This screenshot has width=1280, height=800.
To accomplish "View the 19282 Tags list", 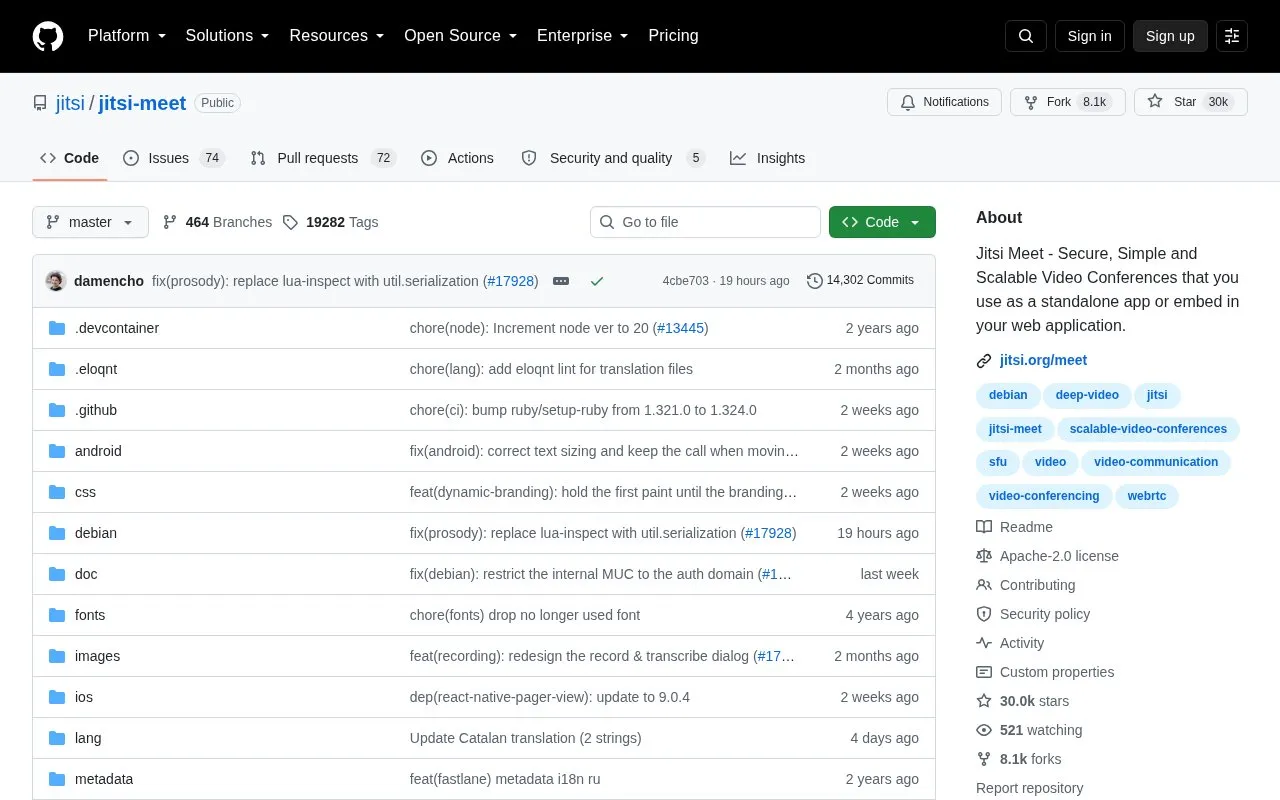I will click(x=330, y=222).
